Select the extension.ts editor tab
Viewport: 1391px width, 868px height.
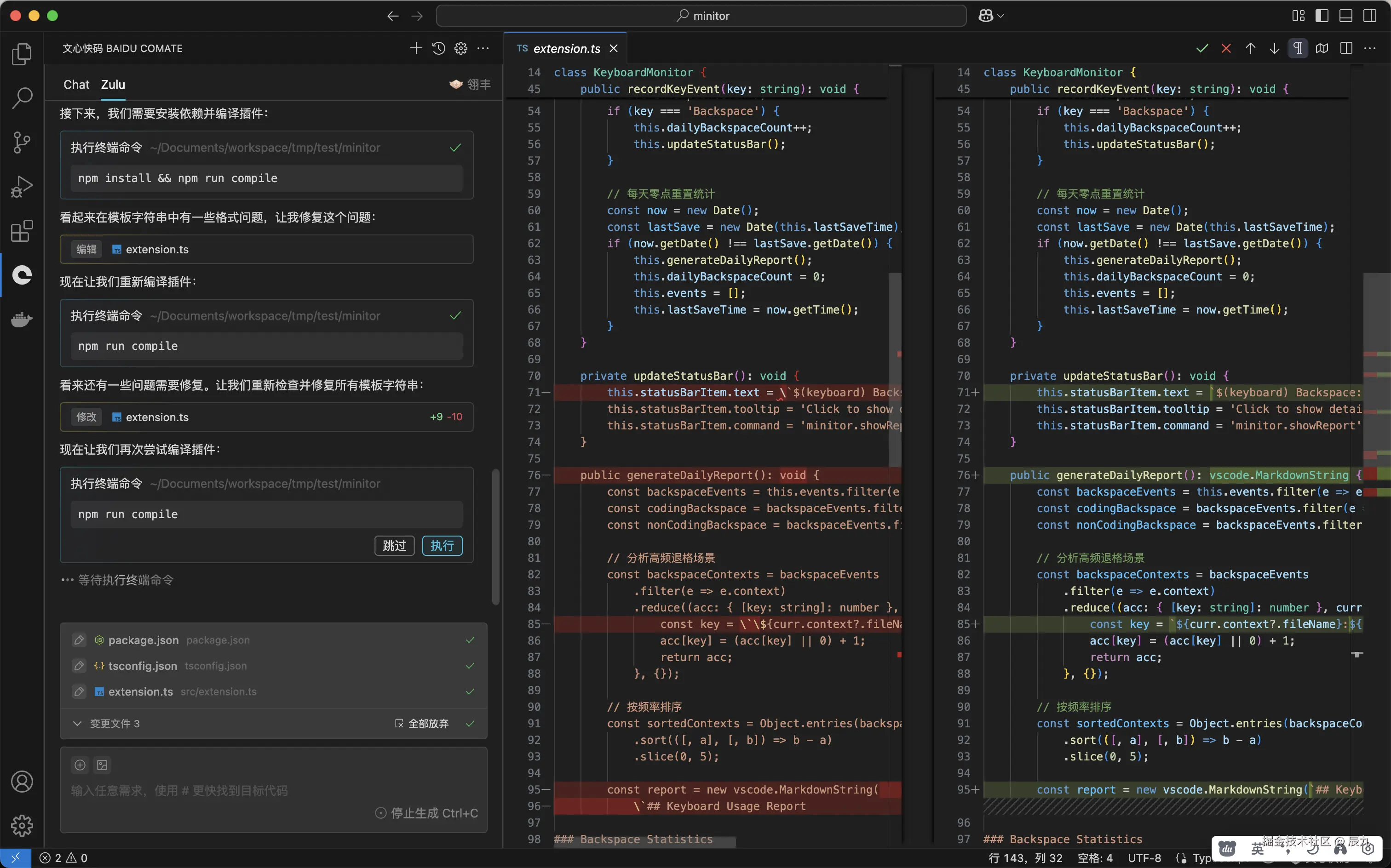point(566,48)
